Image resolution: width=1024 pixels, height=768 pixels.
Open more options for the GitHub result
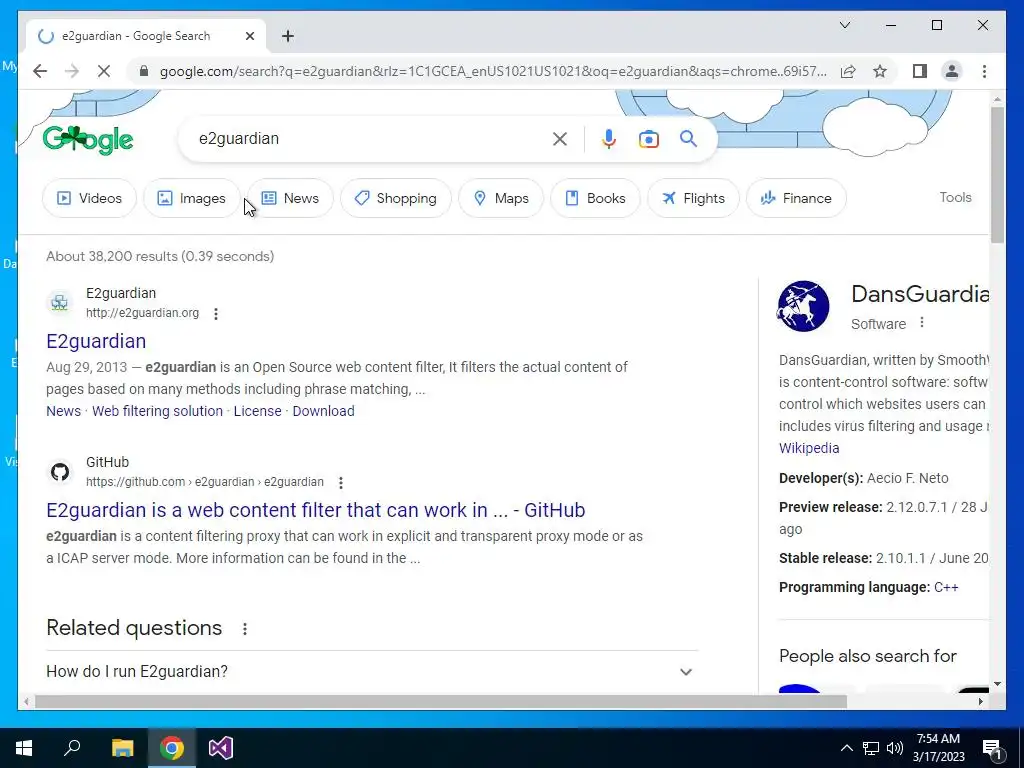(x=340, y=483)
